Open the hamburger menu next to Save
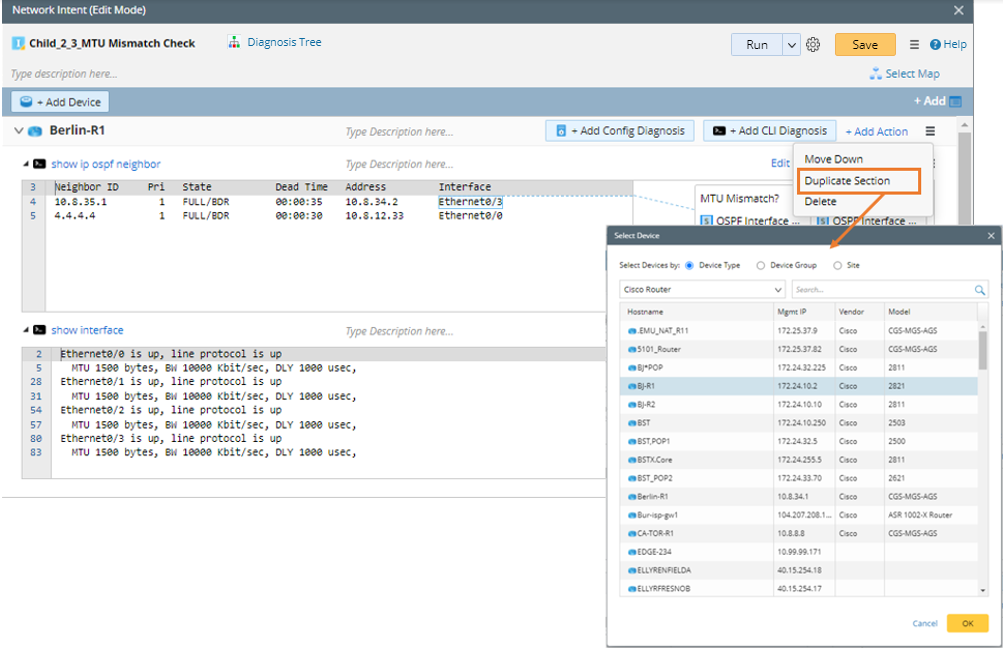The width and height of the screenshot is (1003, 650). [x=914, y=45]
